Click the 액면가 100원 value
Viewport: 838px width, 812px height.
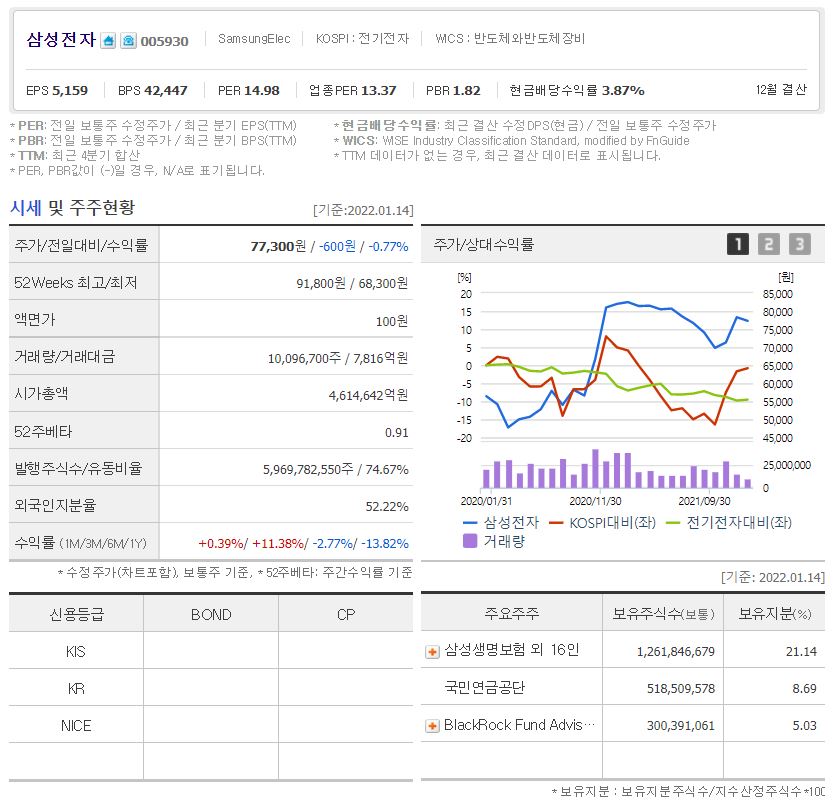click(x=392, y=321)
